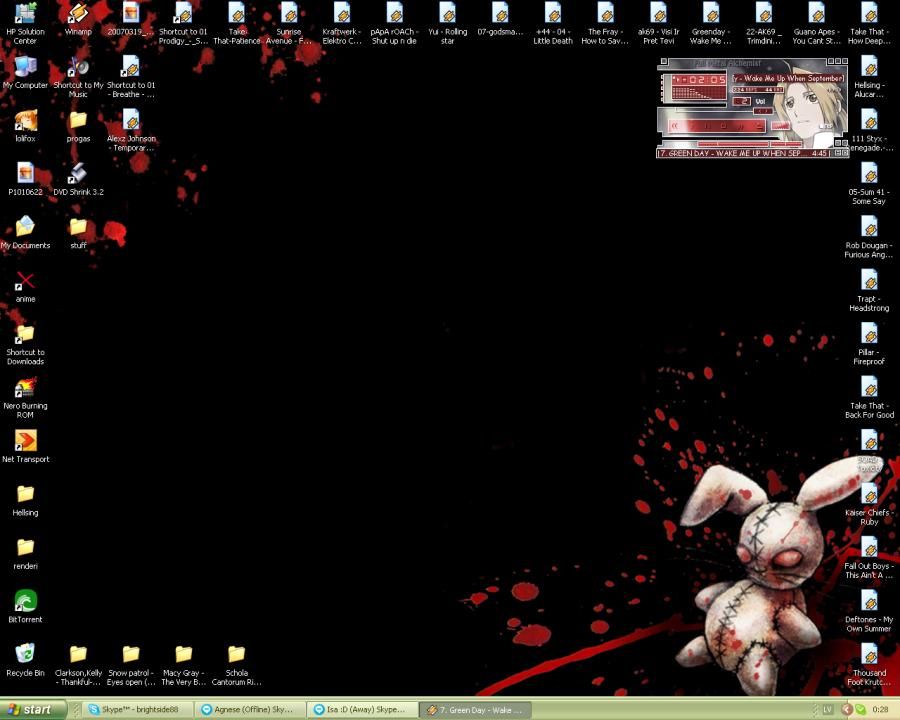Click the previous track button in Winamp
Screen dimensions: 900x720
click(x=674, y=126)
